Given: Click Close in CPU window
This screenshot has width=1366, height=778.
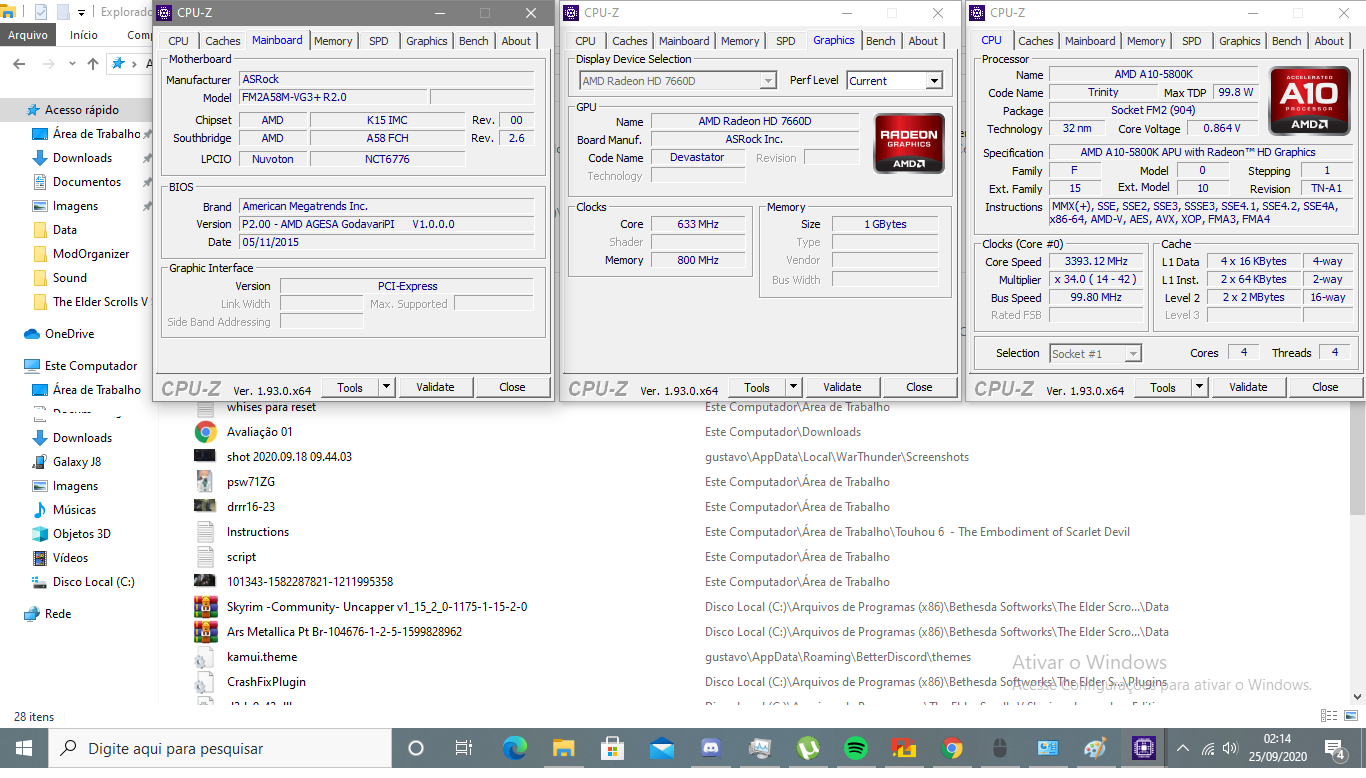Looking at the screenshot, I should [x=1325, y=387].
